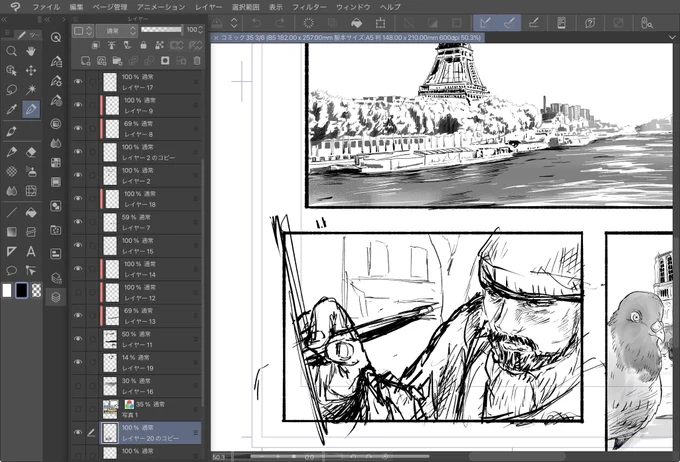Toggle Lock Layer padlock icon
The width and height of the screenshot is (680, 462).
[x=143, y=45]
